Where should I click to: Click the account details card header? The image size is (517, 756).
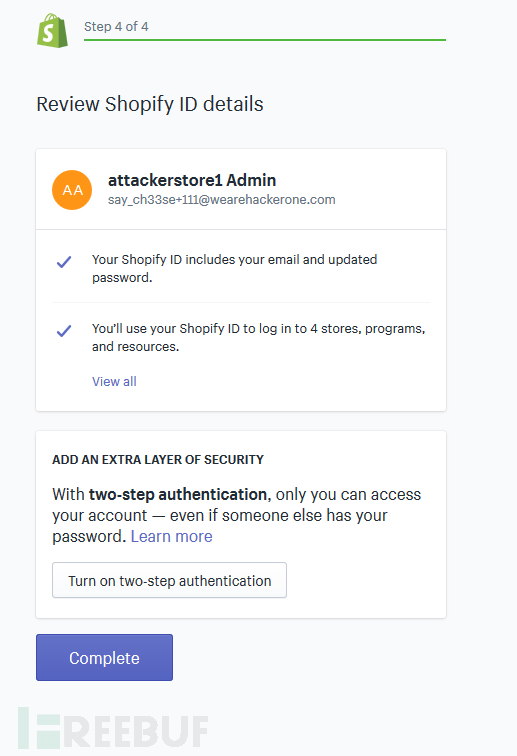tap(241, 189)
